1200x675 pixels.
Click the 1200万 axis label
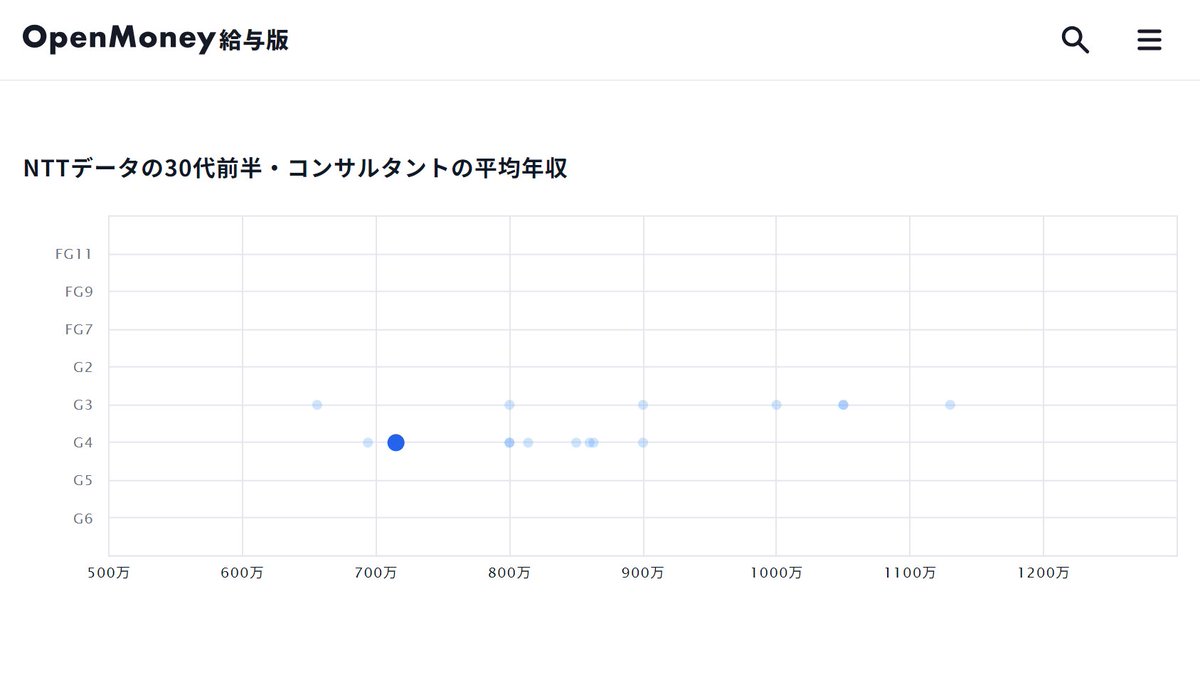coord(1043,573)
